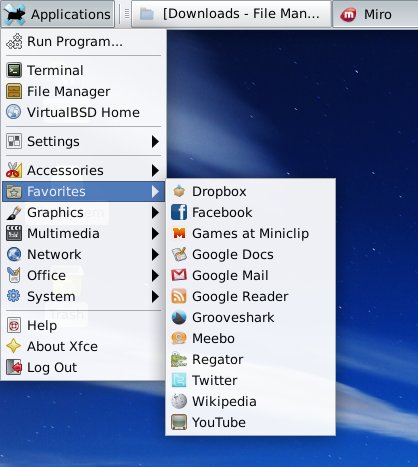Click the Help text label

[42, 326]
